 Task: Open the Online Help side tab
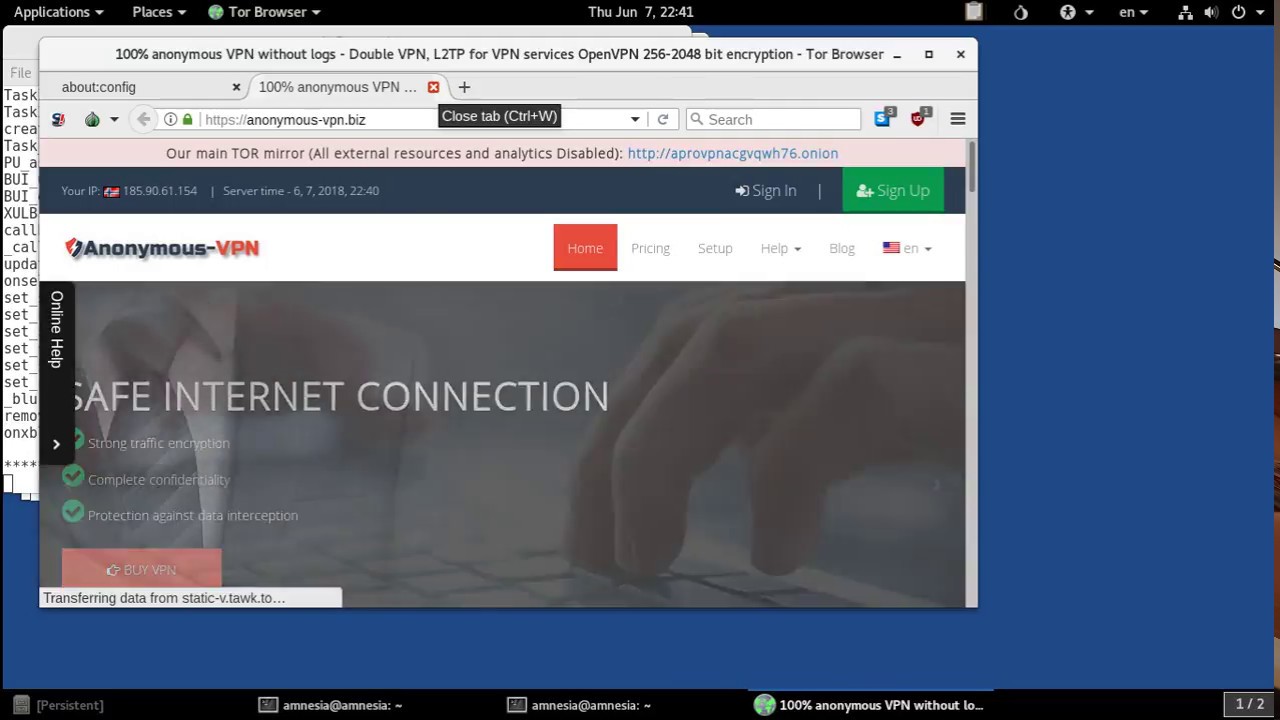tap(56, 329)
